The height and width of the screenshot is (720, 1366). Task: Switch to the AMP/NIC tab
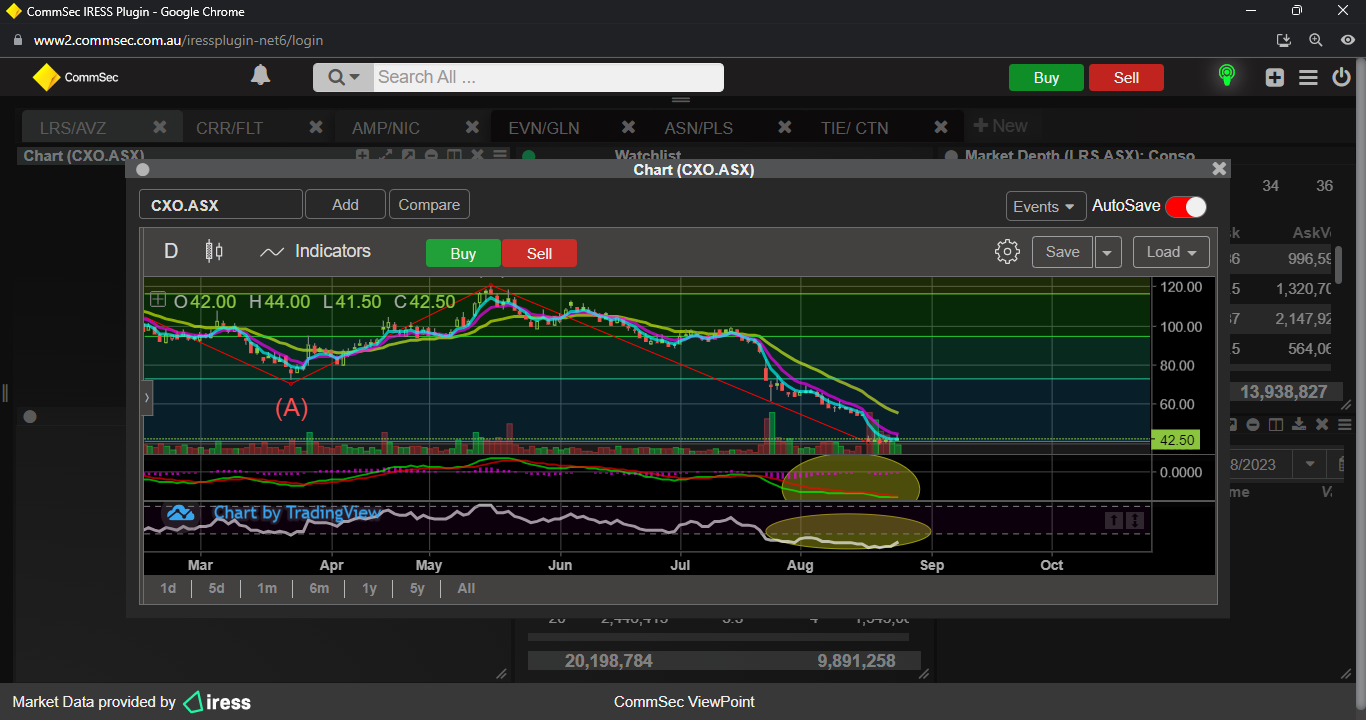[386, 128]
